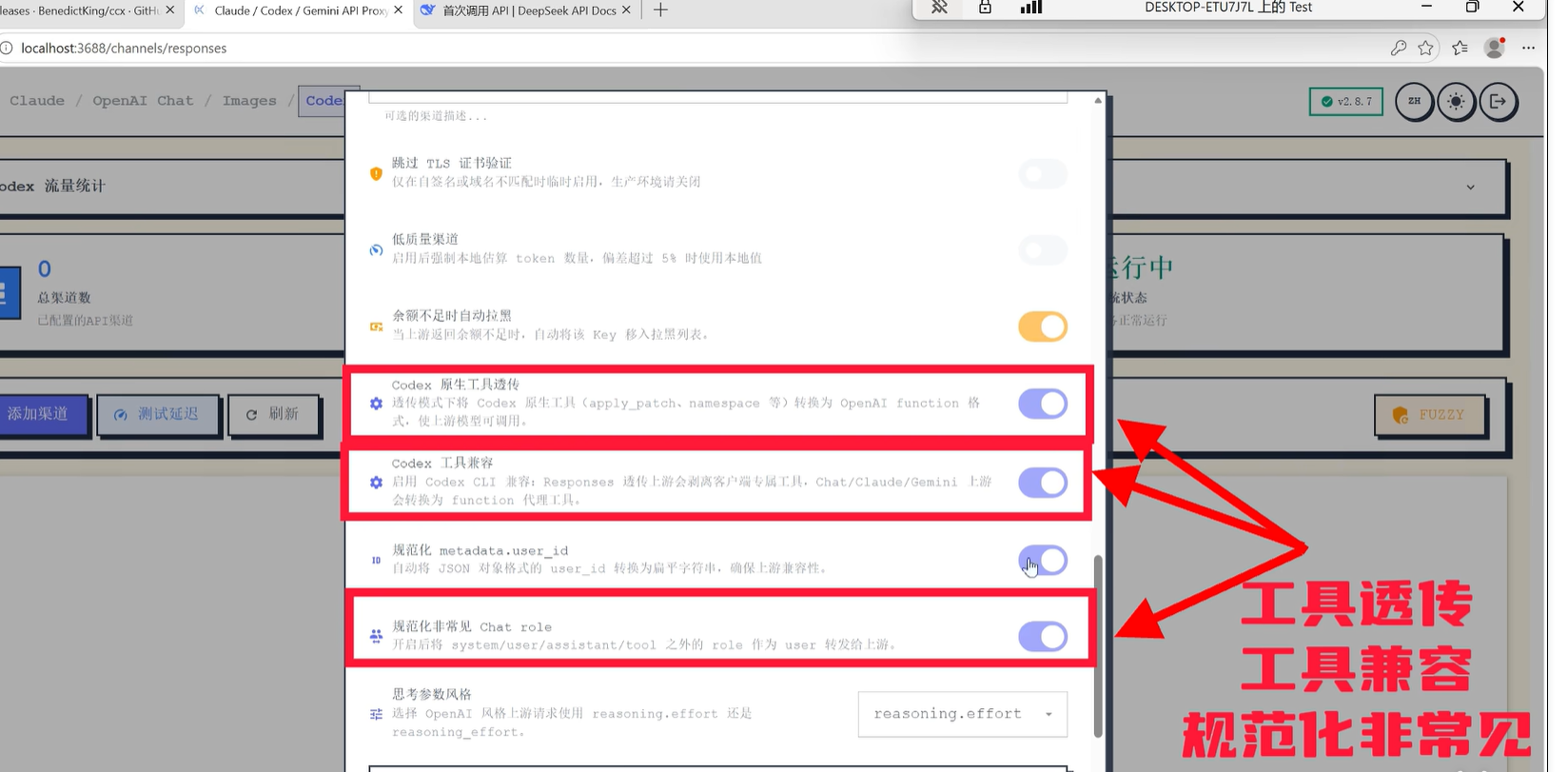Toggle Codex 原生工具透传 switch
Viewport: 1568px width, 772px height.
point(1043,404)
